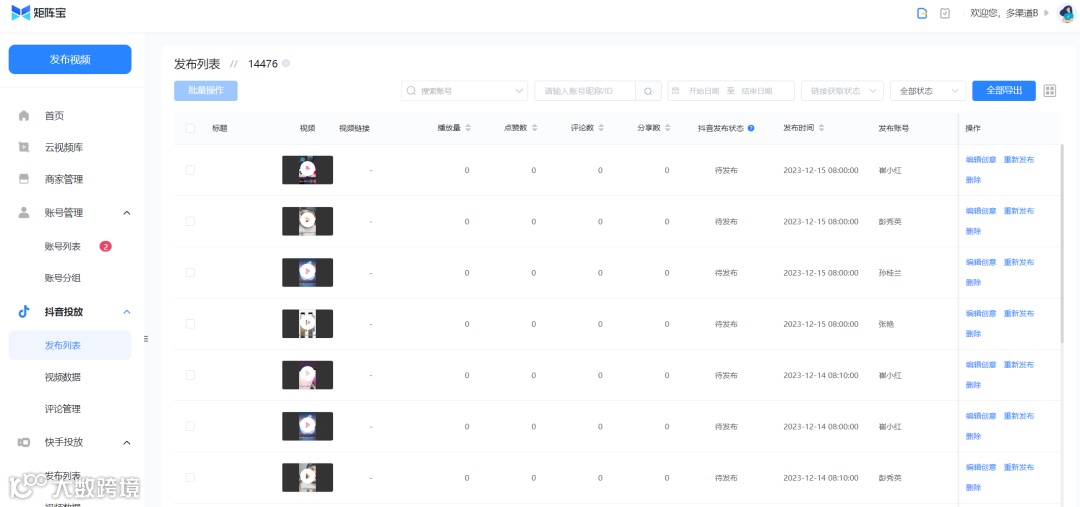1080x507 pixels.
Task: Click the 全部导出 button
Action: point(1004,91)
